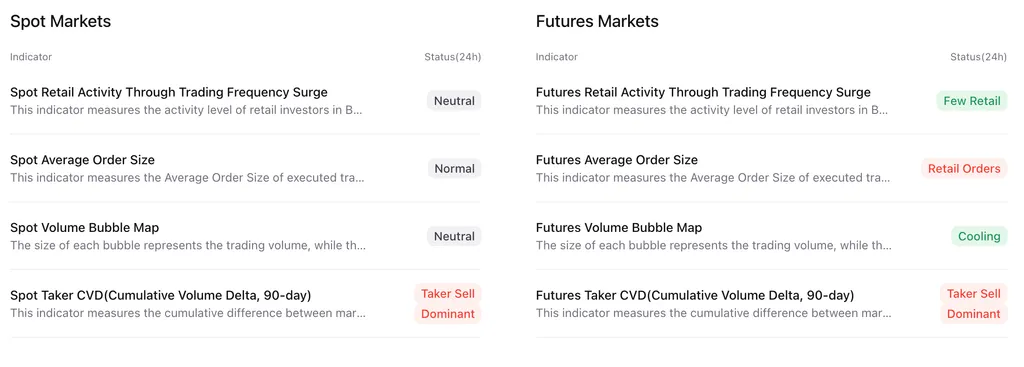Click the Spot Markets heading
The width and height of the screenshot is (1024, 367).
[x=61, y=22]
